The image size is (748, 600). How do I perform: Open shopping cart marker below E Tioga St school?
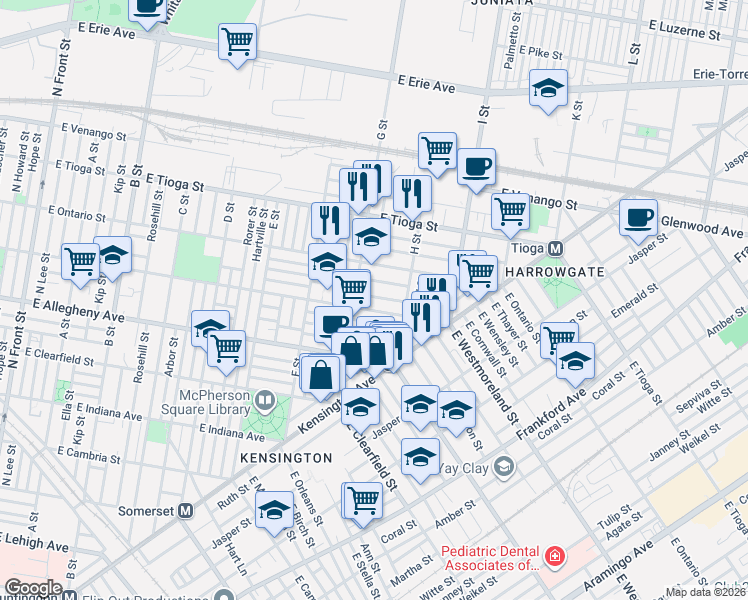pyautogui.click(x=352, y=293)
